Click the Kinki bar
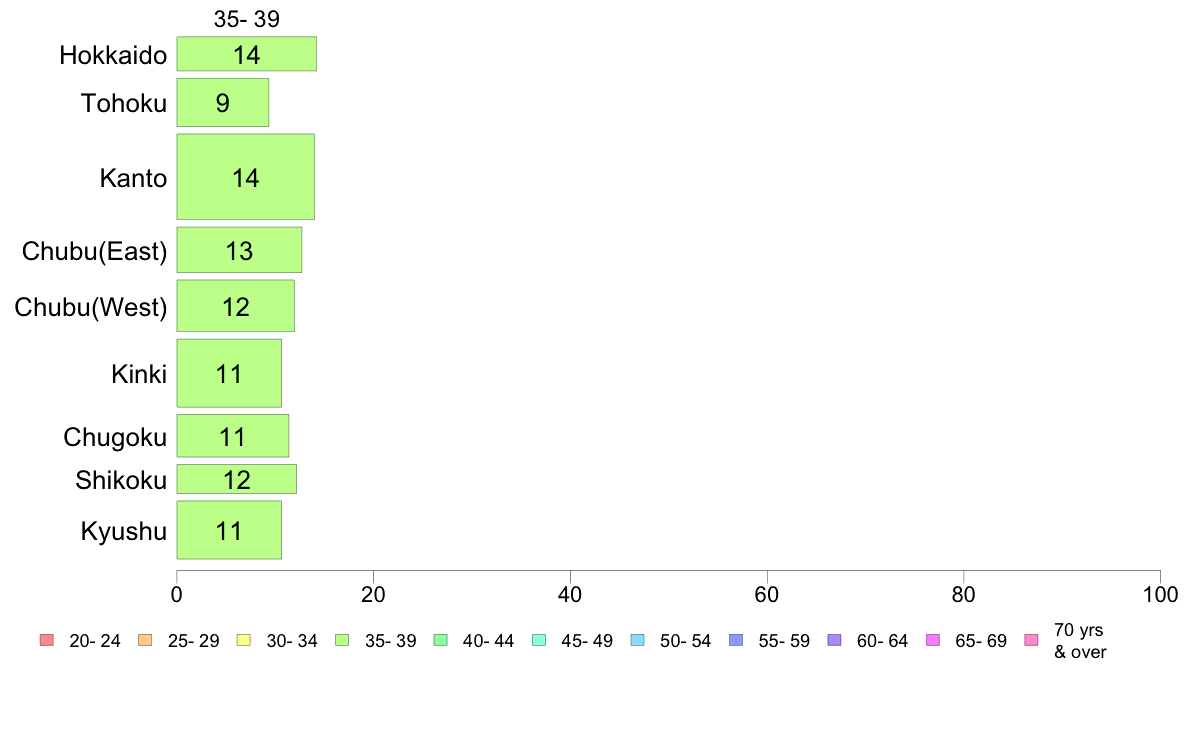 pos(230,373)
